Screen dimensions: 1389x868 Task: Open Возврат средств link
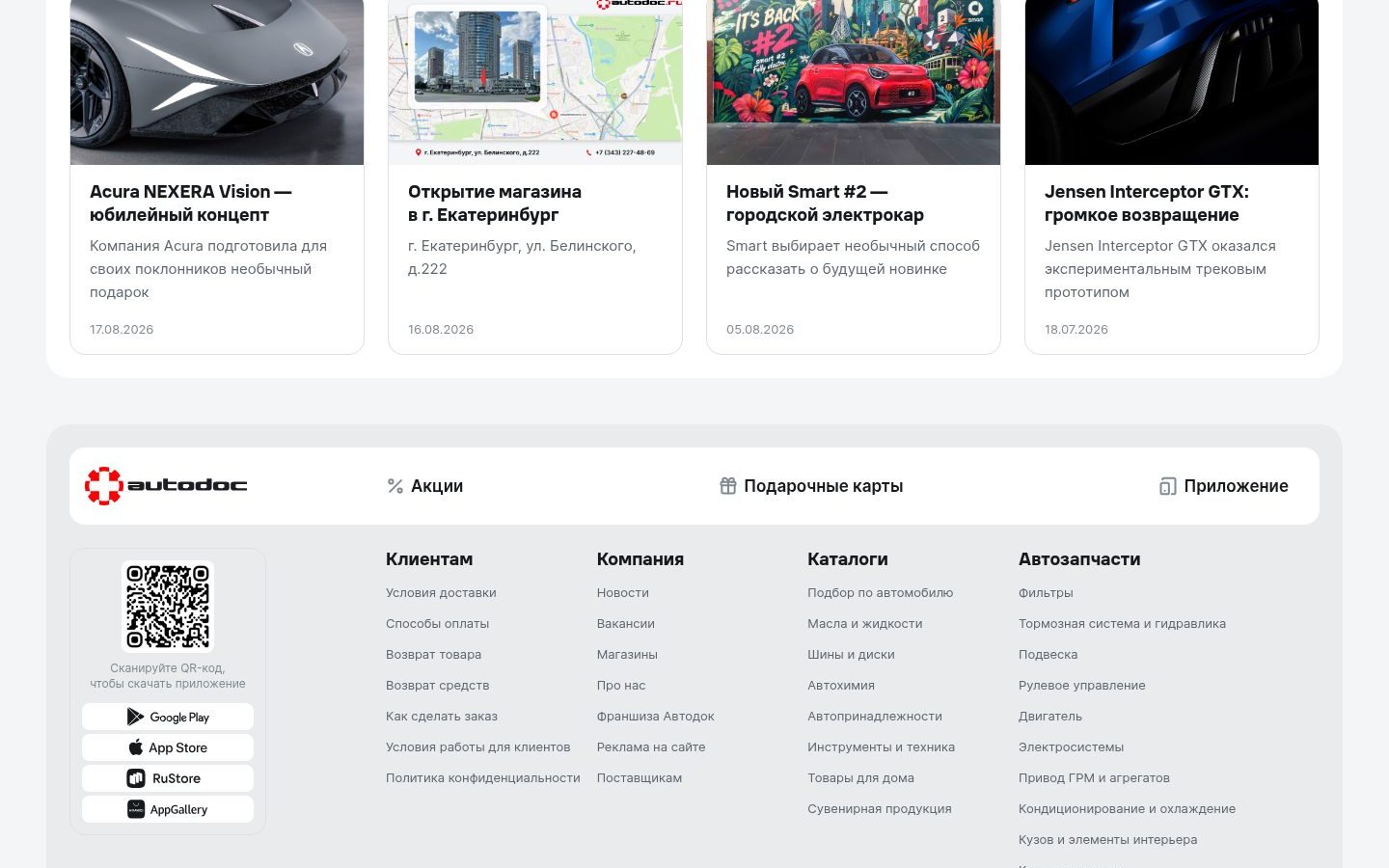[437, 686]
